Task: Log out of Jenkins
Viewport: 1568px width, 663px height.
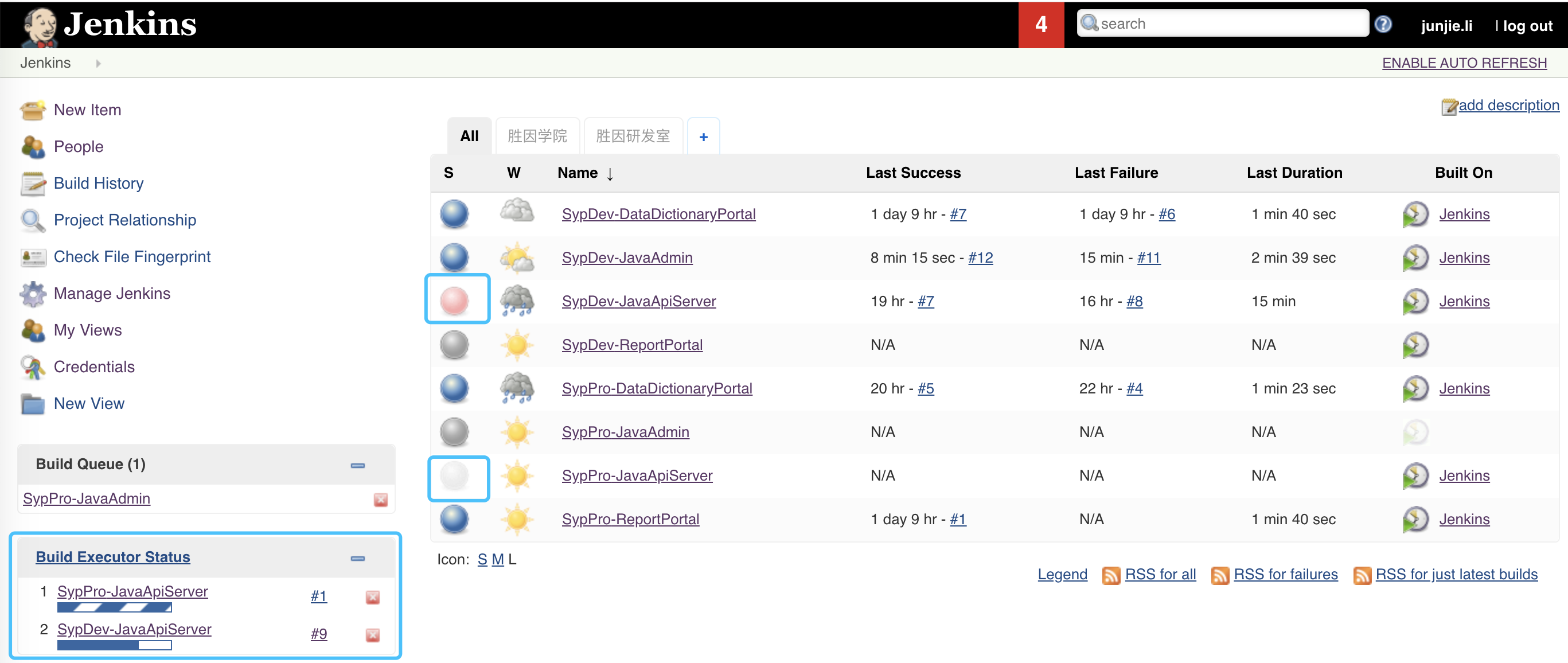Action: point(1527,26)
